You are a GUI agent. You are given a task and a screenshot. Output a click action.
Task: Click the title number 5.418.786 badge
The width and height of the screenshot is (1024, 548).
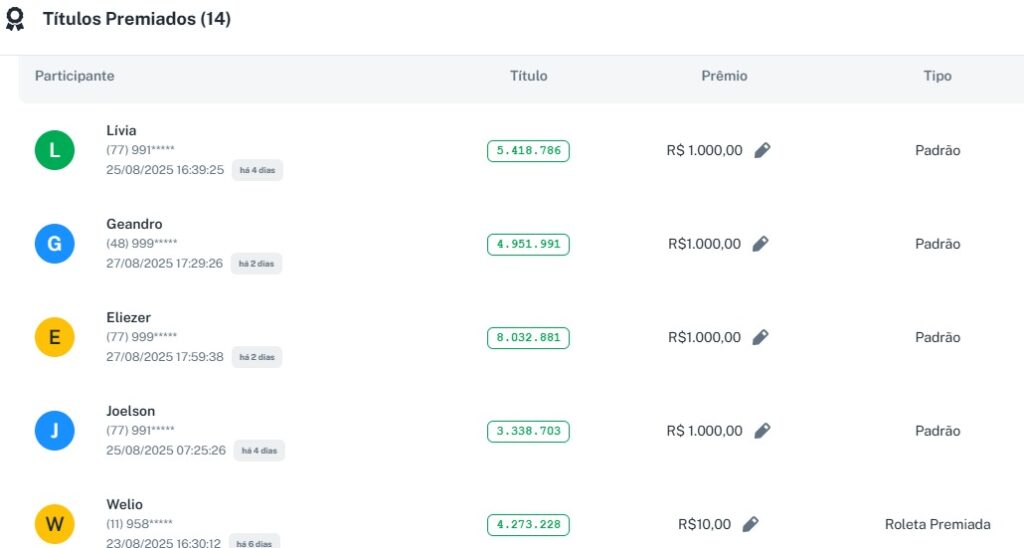(528, 151)
